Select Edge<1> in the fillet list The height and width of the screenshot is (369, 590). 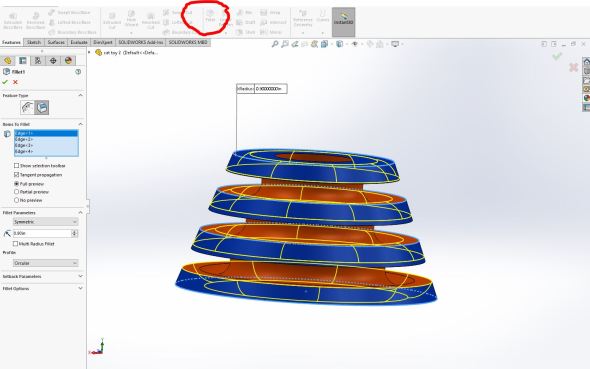pos(46,133)
